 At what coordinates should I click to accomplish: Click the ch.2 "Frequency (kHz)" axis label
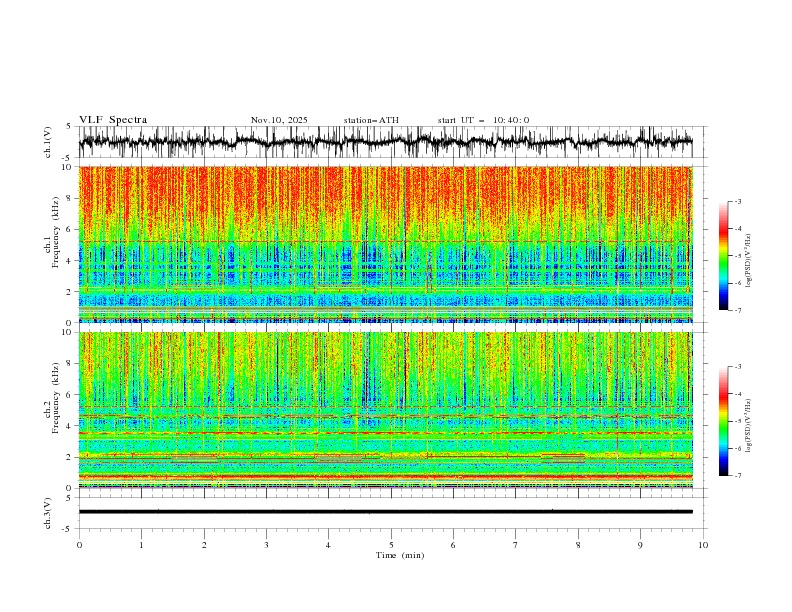56,398
